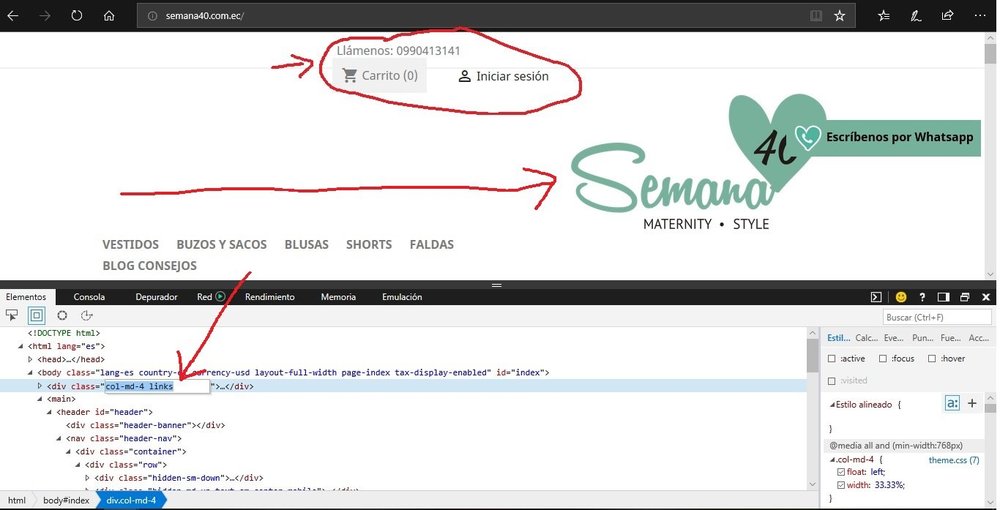Open the VESTIDOS category
The image size is (1000, 510).
click(131, 245)
